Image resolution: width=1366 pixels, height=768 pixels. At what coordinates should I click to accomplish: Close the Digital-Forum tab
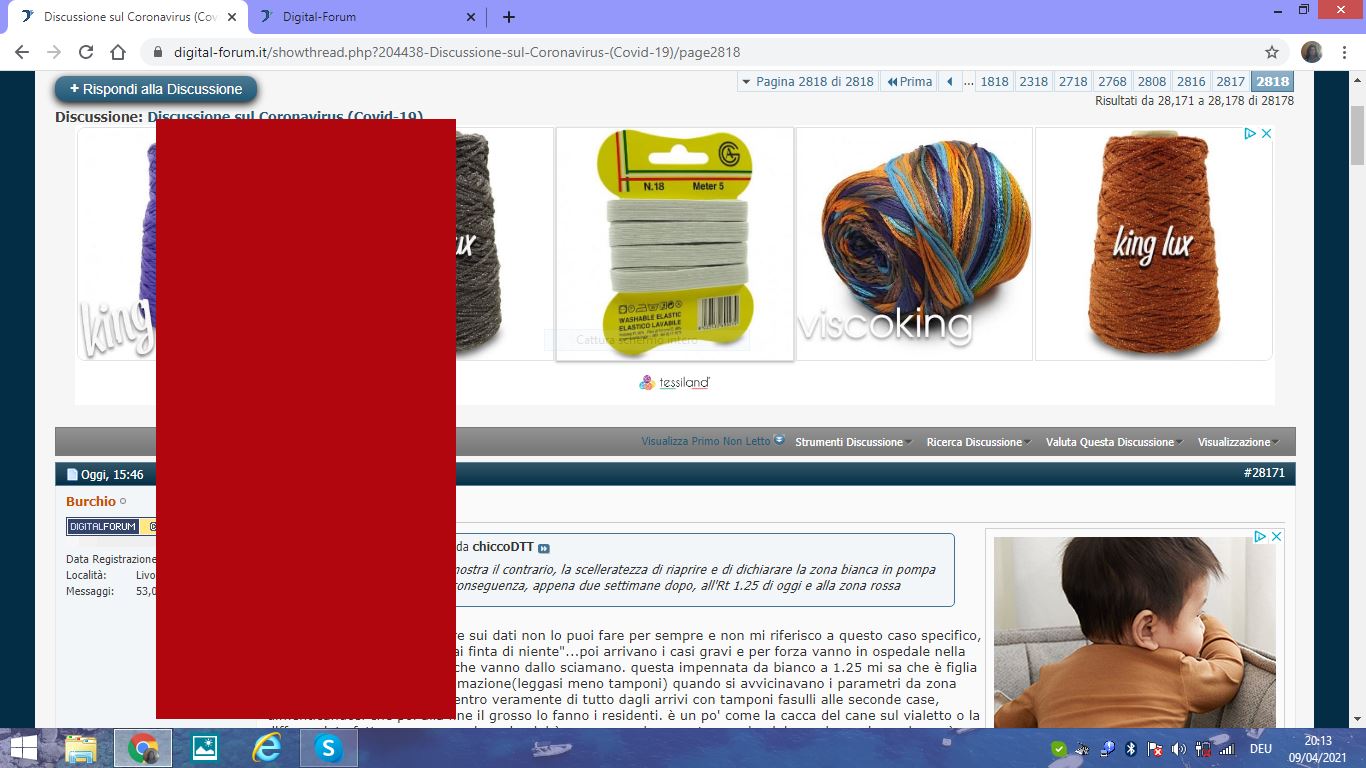click(472, 17)
